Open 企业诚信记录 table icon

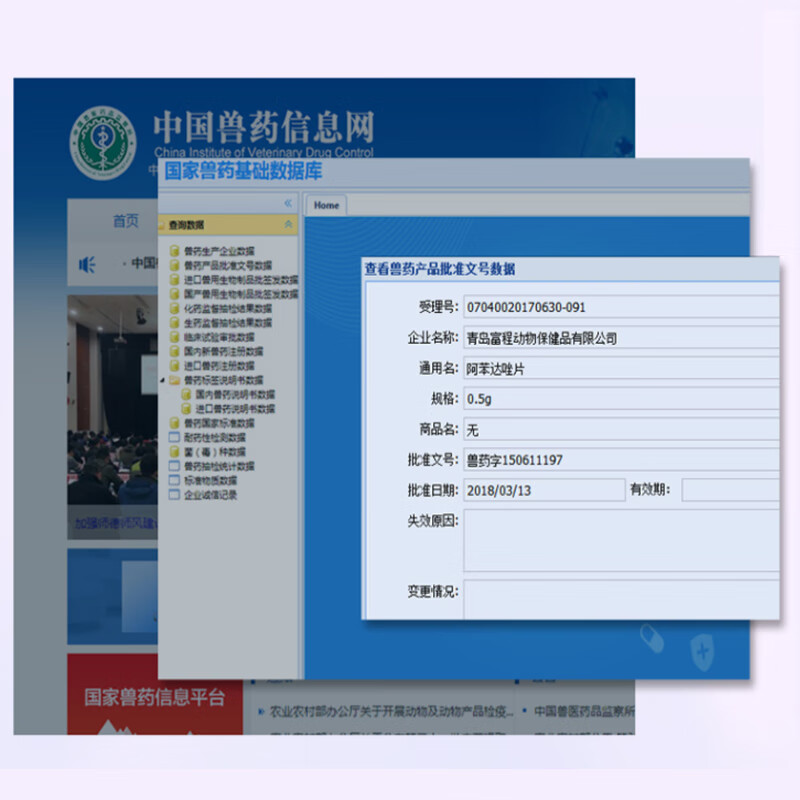pos(175,494)
